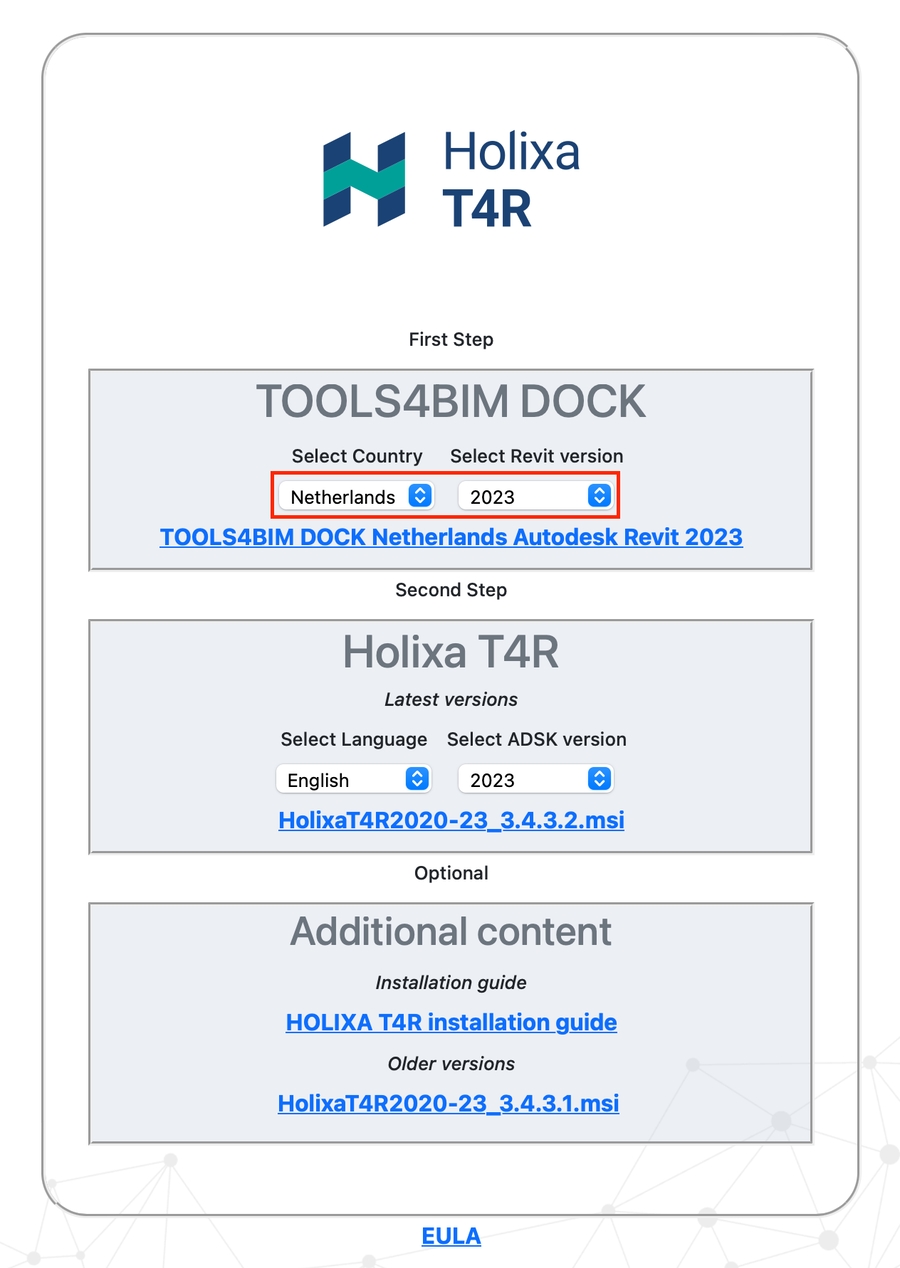This screenshot has height=1268, width=900.
Task: Click the Additional content section heading
Action: pos(451,932)
